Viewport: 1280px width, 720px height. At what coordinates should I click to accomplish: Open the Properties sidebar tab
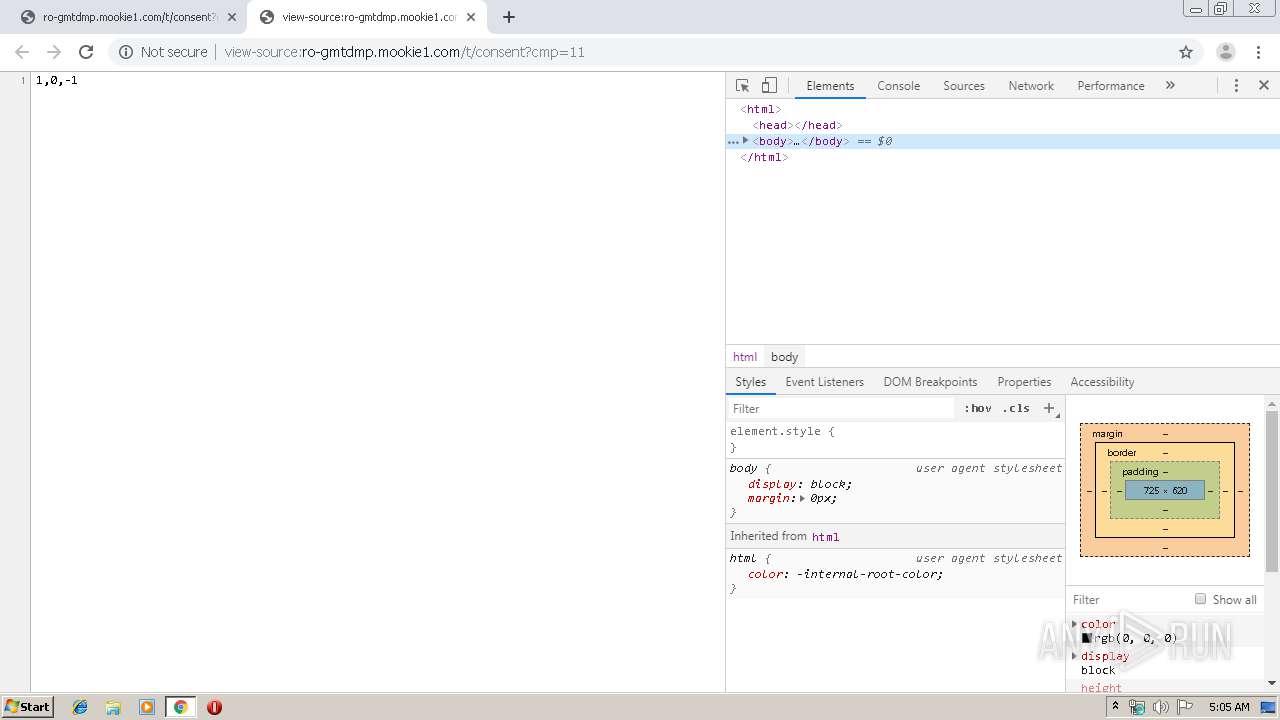(1024, 382)
